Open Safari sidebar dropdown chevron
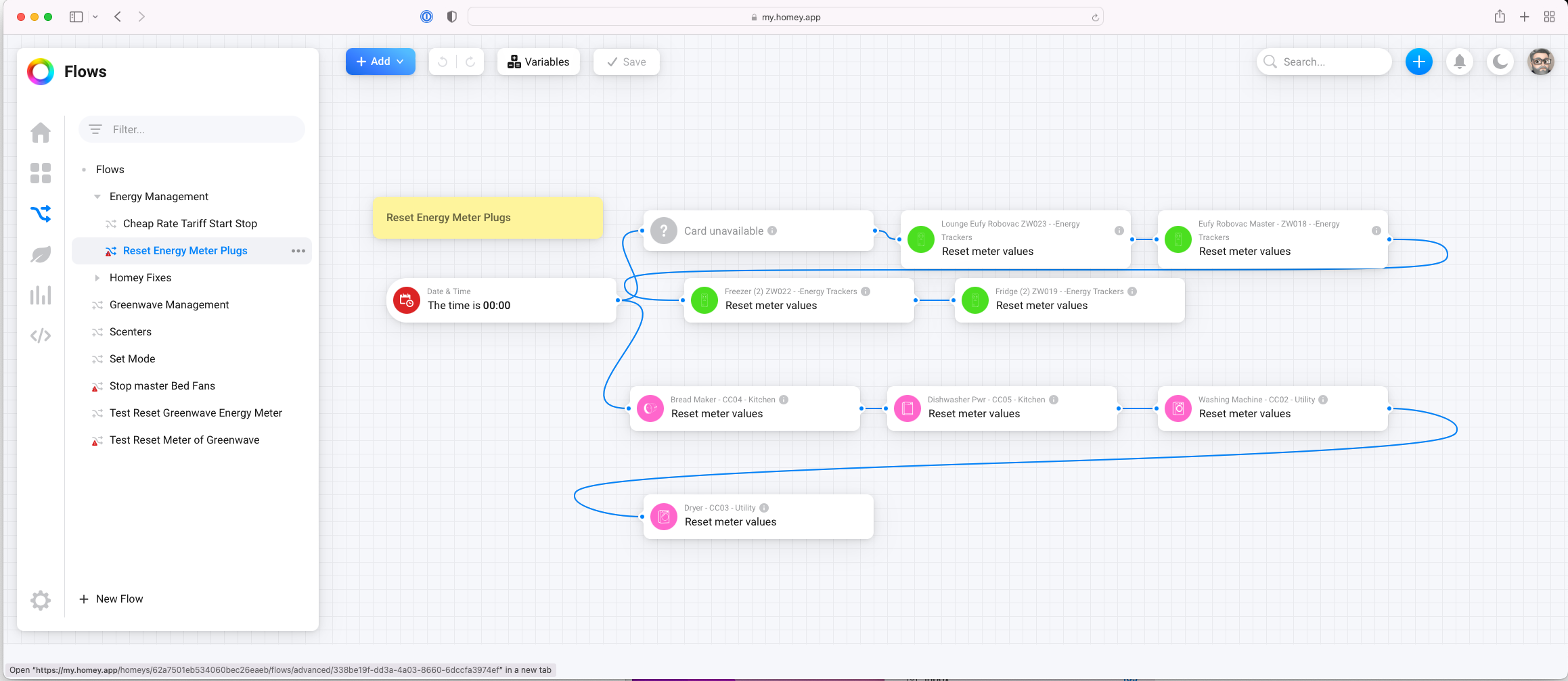1568x681 pixels. click(x=95, y=17)
